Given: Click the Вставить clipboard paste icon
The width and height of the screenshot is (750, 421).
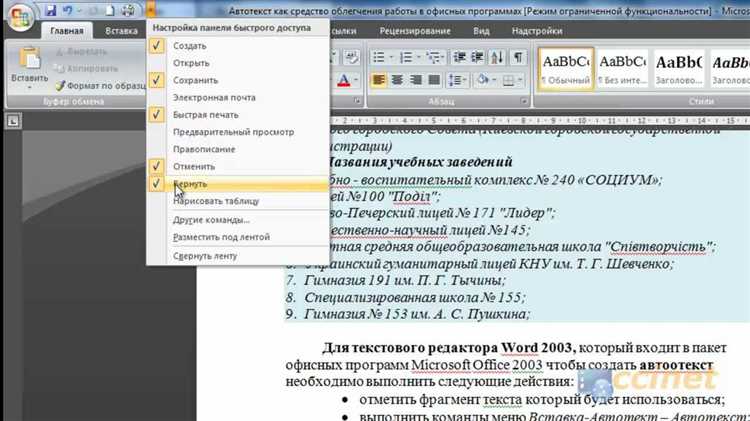Looking at the screenshot, I should point(30,60).
